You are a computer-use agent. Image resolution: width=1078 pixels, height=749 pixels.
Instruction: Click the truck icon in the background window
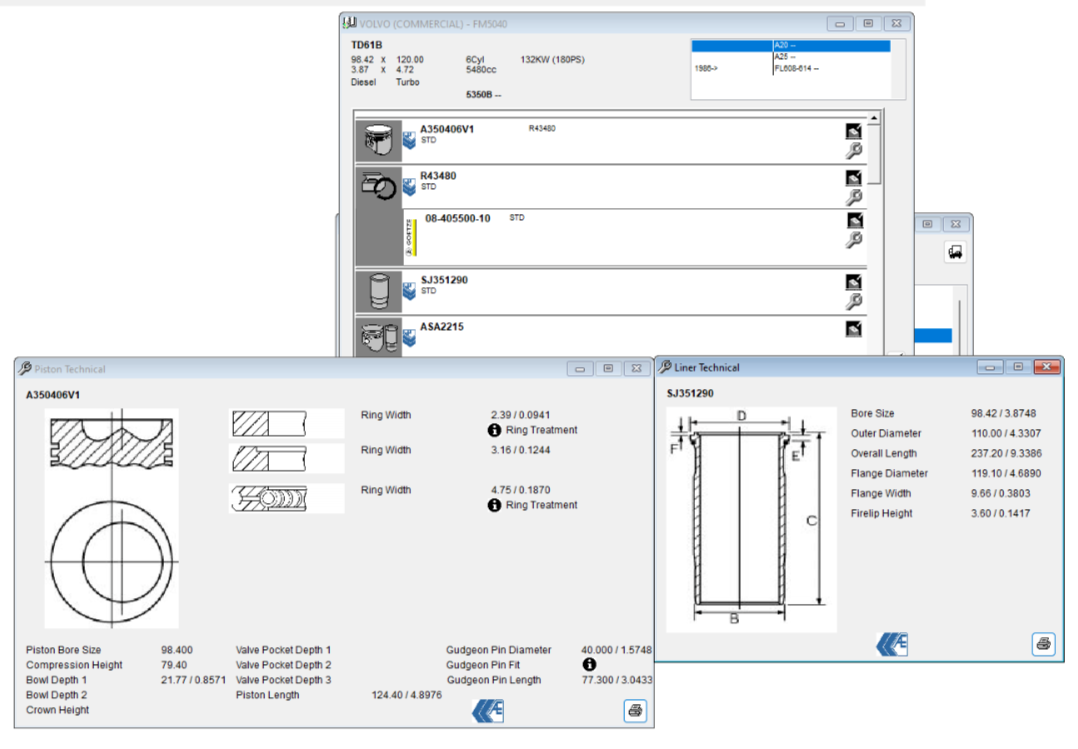click(955, 252)
